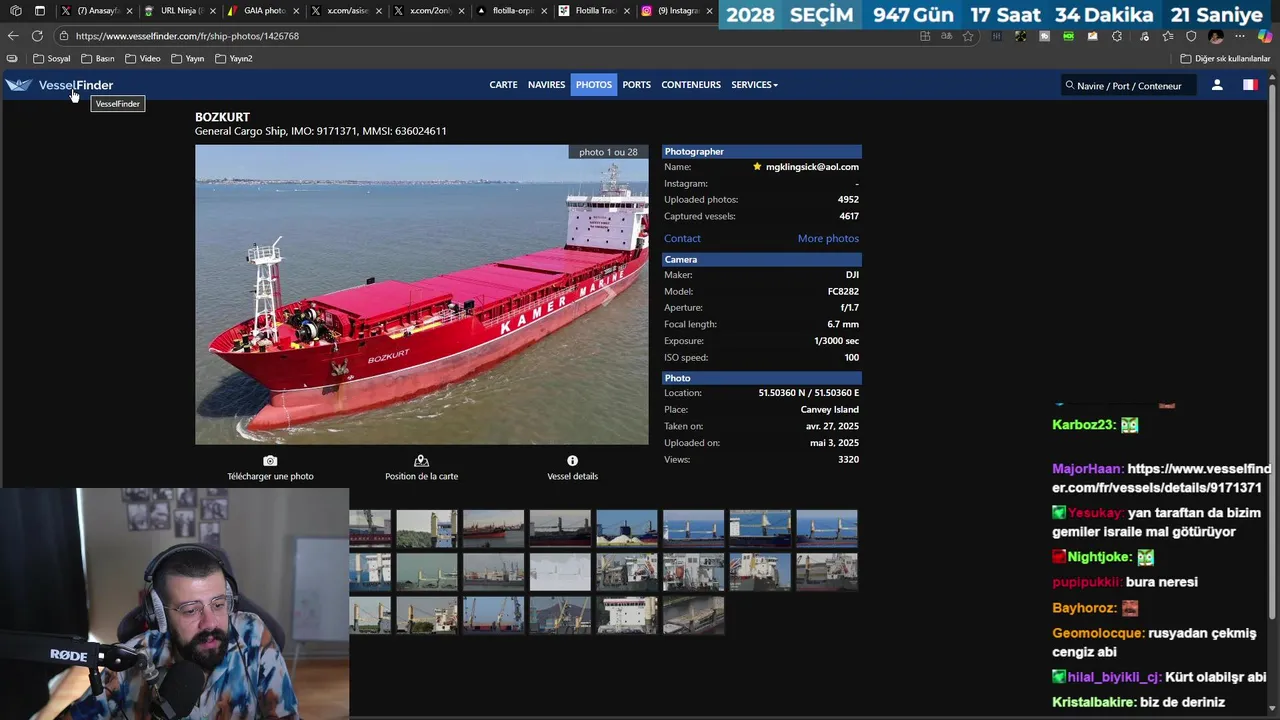Click the BOZKURT vessel name heading

tap(222, 117)
